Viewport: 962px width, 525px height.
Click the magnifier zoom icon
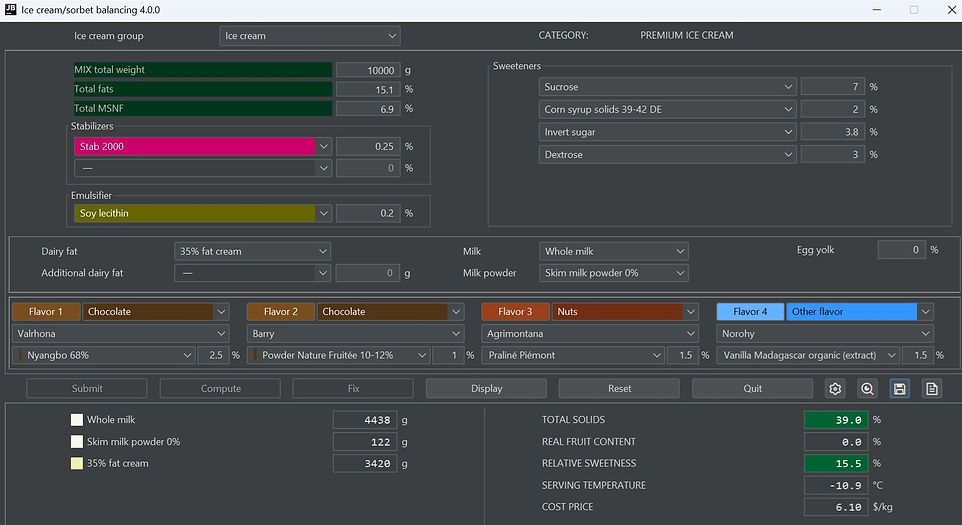(x=867, y=389)
